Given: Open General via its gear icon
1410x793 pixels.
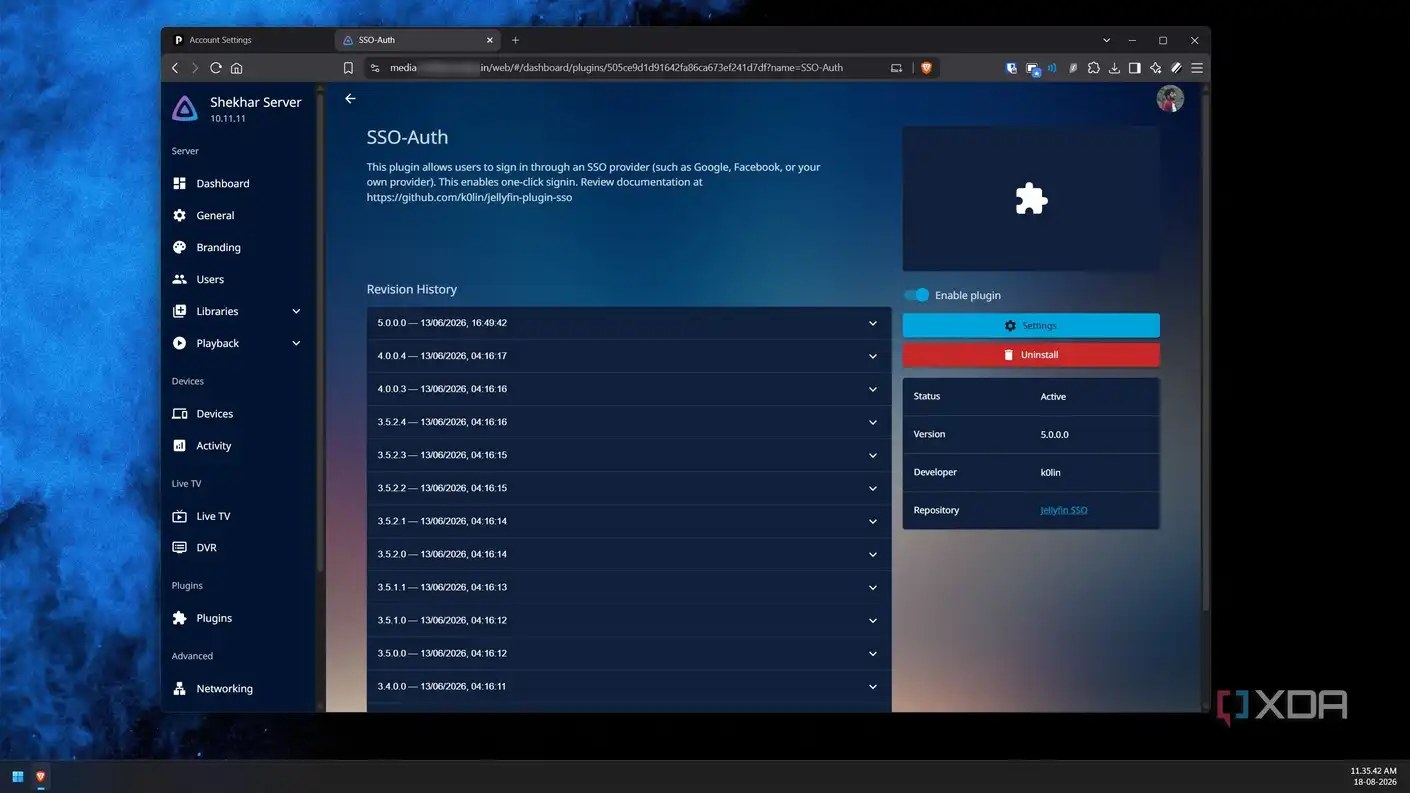Looking at the screenshot, I should coord(179,215).
